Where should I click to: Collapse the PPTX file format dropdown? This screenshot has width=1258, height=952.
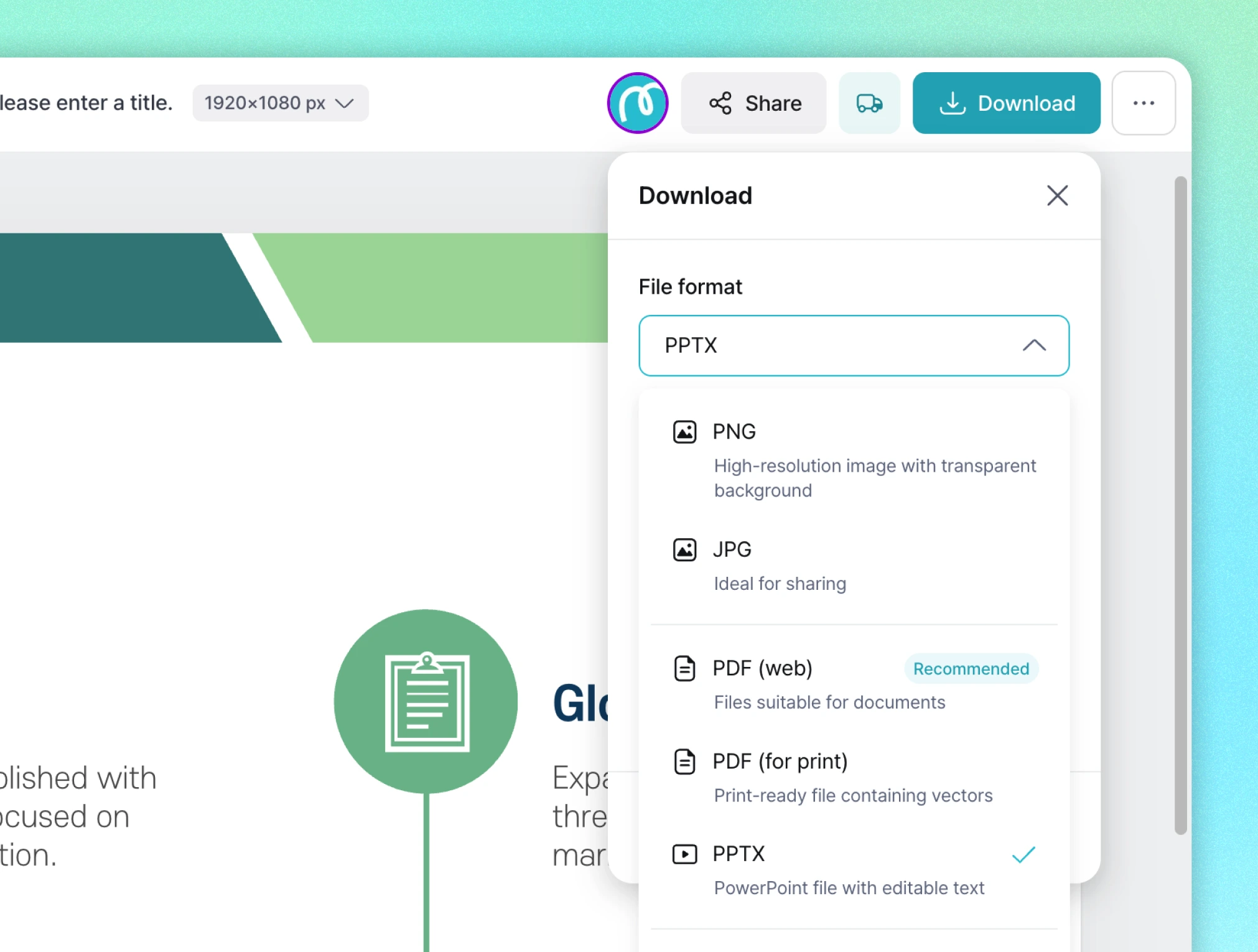click(x=854, y=345)
